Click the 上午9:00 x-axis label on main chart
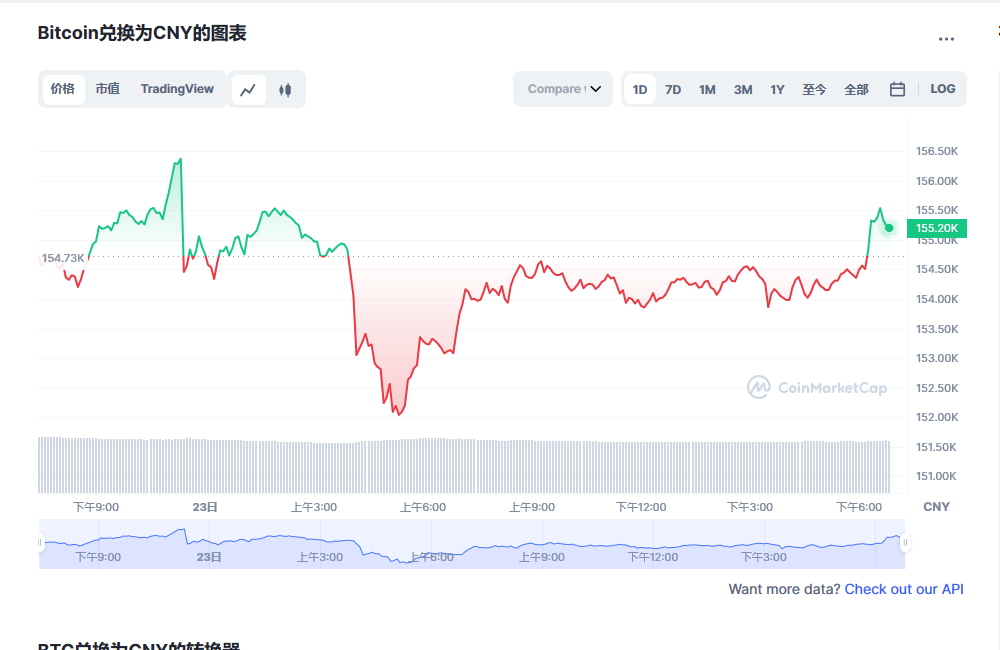This screenshot has width=1000, height=650. click(x=532, y=507)
